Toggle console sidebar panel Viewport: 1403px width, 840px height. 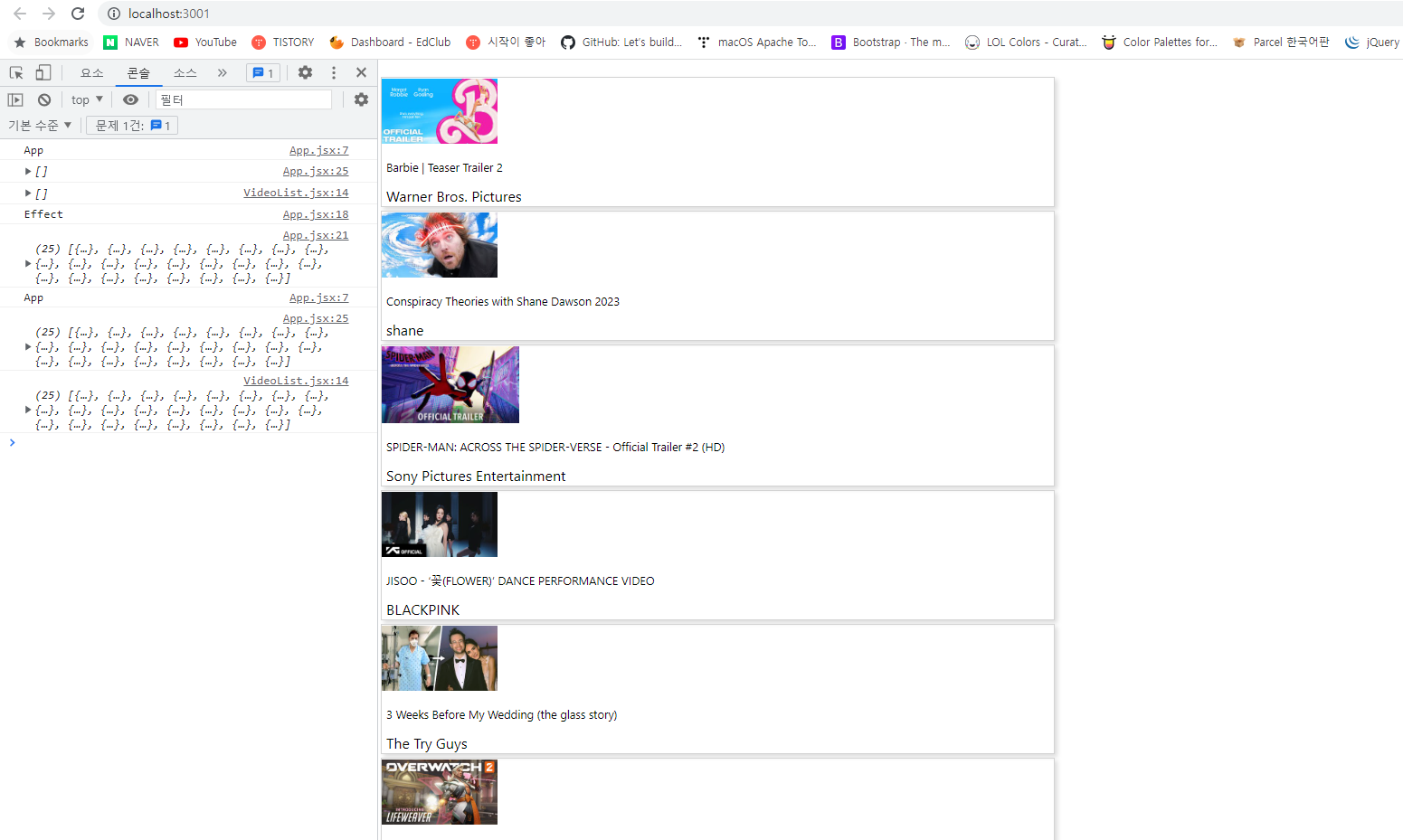(x=15, y=99)
